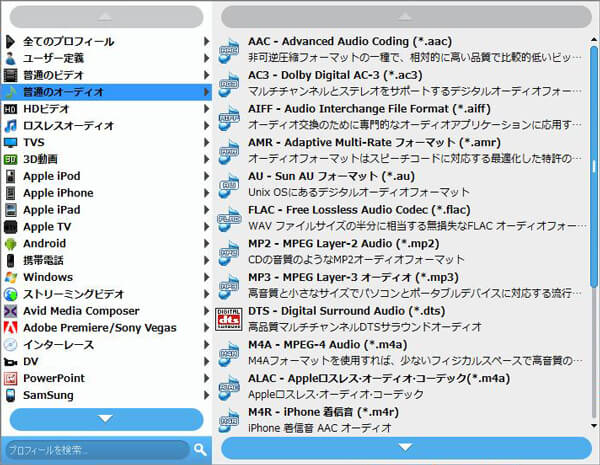Screen dimensions: 600x465
Task: Click the lossless audio music note icon
Action: click(x=10, y=126)
